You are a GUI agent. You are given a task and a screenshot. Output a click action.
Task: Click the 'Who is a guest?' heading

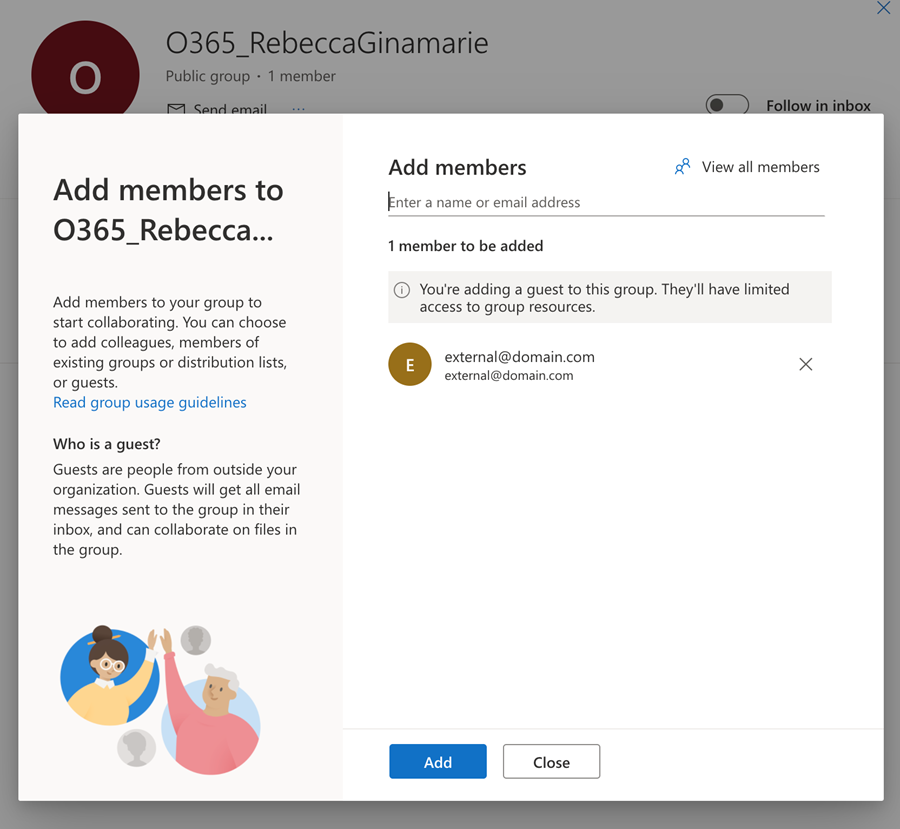coord(107,444)
